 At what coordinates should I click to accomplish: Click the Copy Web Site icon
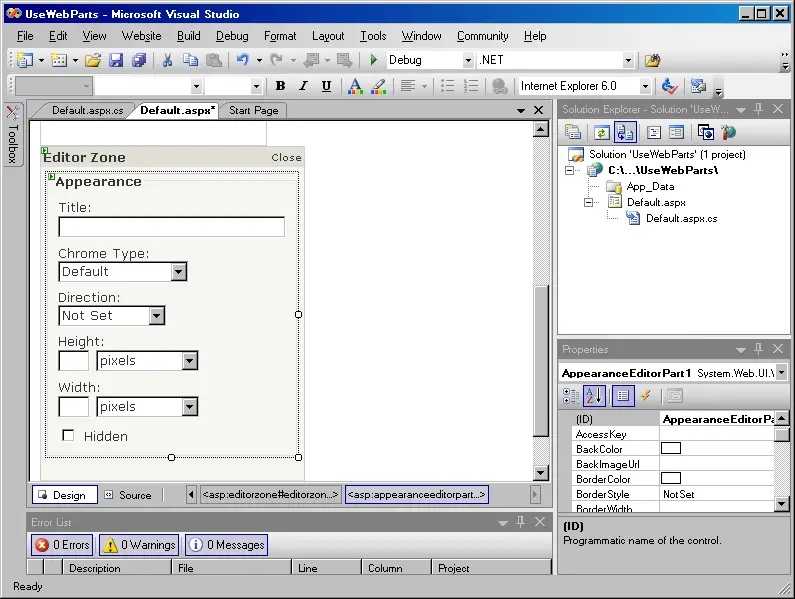point(706,133)
